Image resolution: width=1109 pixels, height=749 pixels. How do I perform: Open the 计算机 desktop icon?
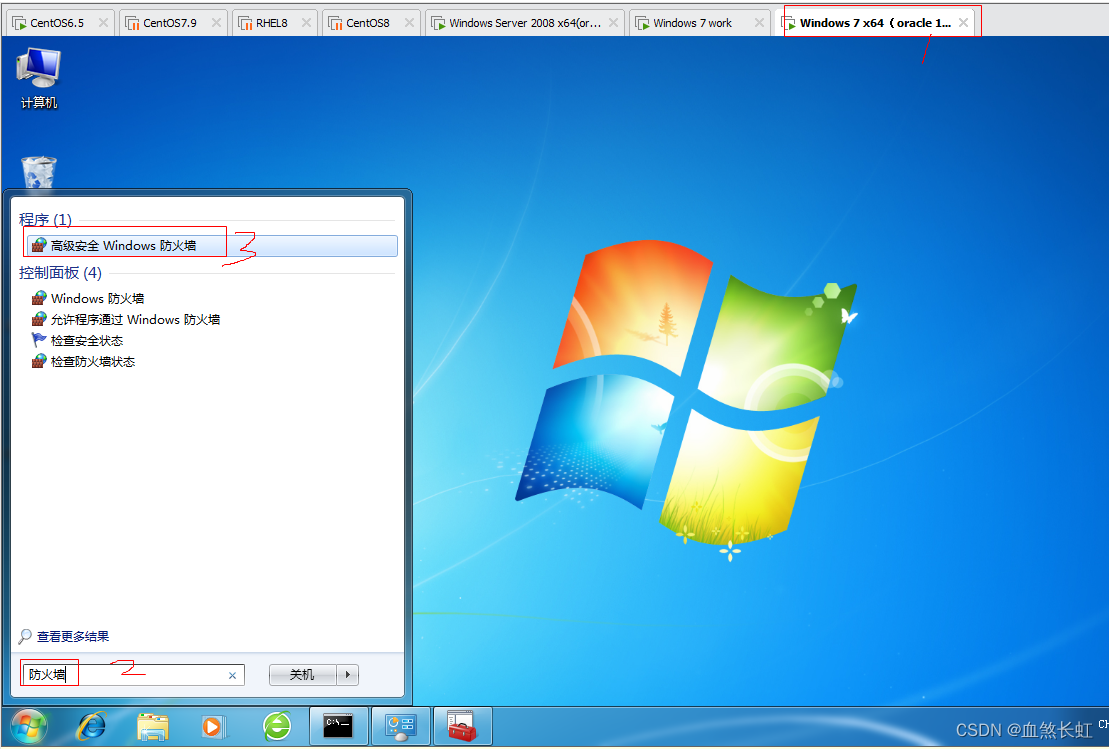tap(39, 78)
